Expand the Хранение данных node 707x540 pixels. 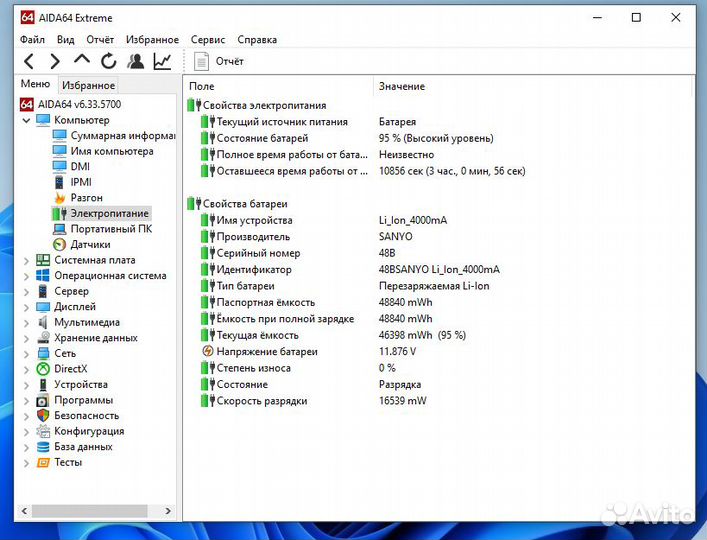click(26, 338)
